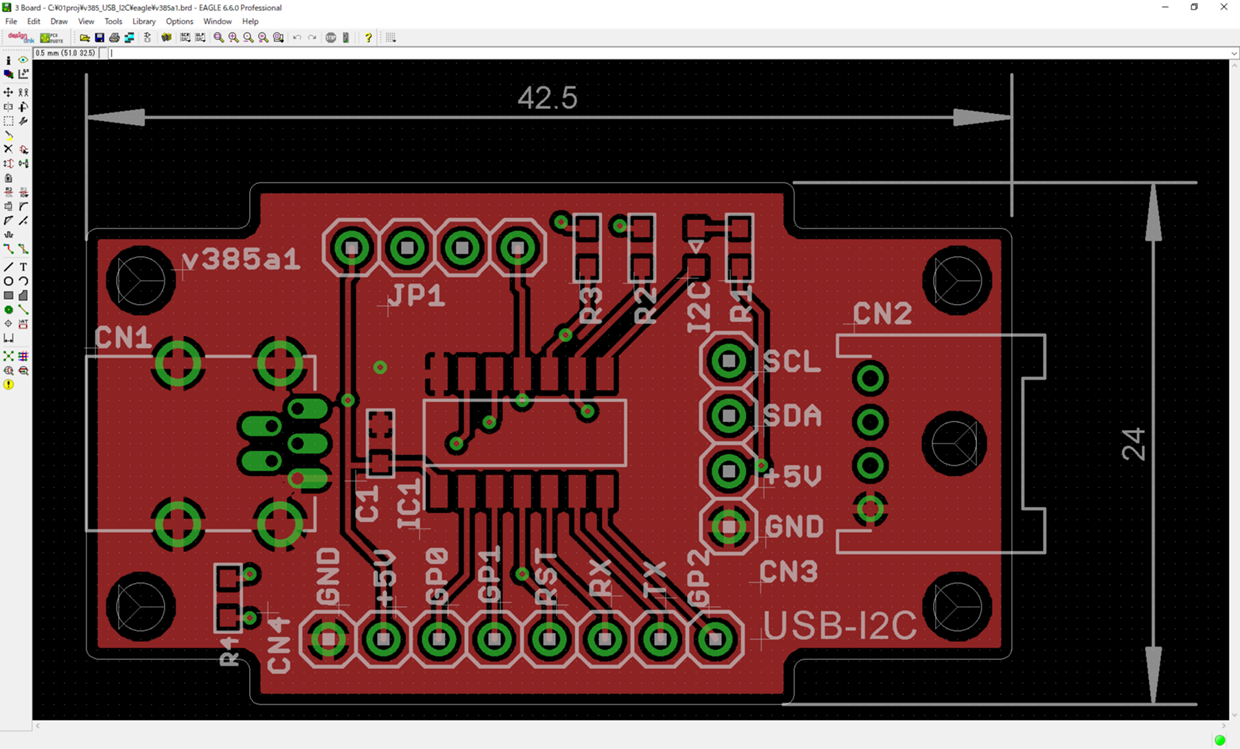Click the PCB quote button

tap(52, 38)
